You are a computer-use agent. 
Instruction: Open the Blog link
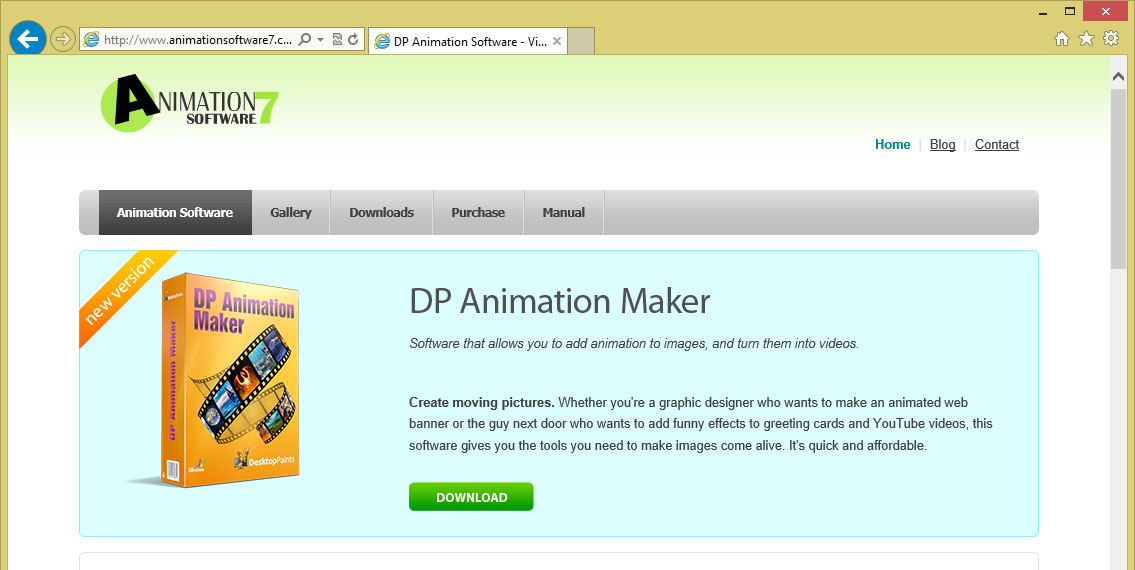[942, 144]
